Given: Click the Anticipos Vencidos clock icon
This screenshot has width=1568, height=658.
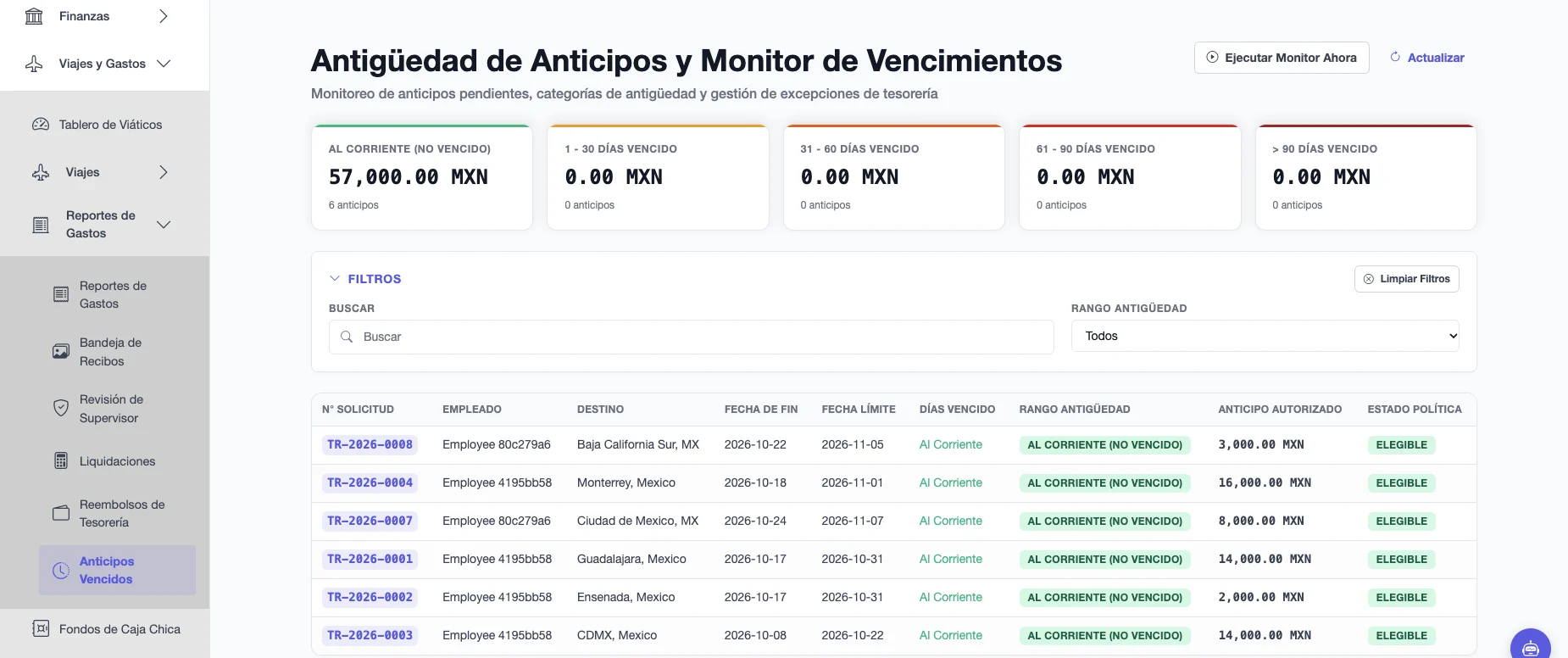Looking at the screenshot, I should [x=61, y=571].
